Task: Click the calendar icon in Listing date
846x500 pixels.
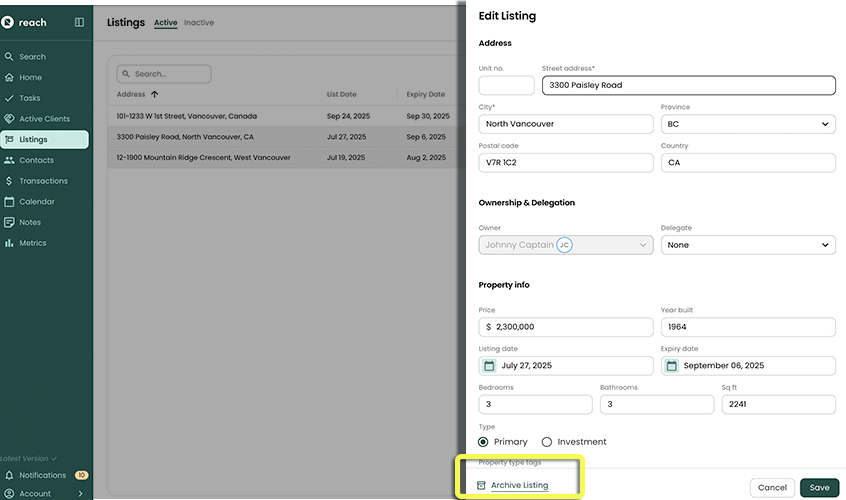Action: (x=489, y=366)
